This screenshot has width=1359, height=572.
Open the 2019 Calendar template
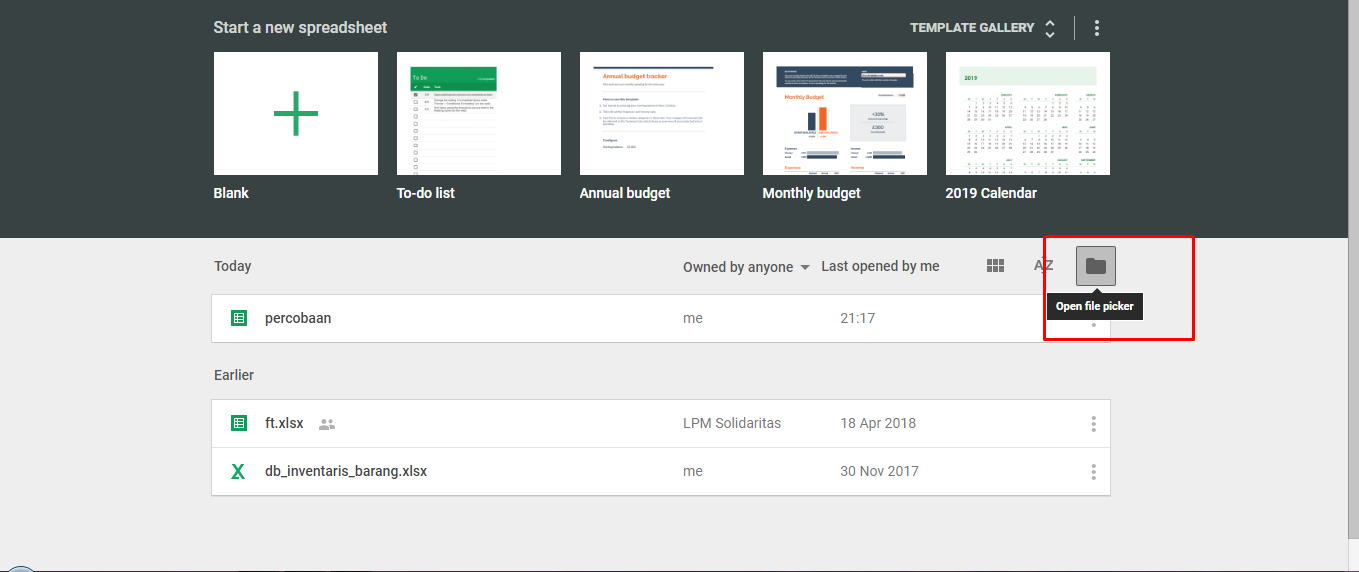tap(1028, 114)
